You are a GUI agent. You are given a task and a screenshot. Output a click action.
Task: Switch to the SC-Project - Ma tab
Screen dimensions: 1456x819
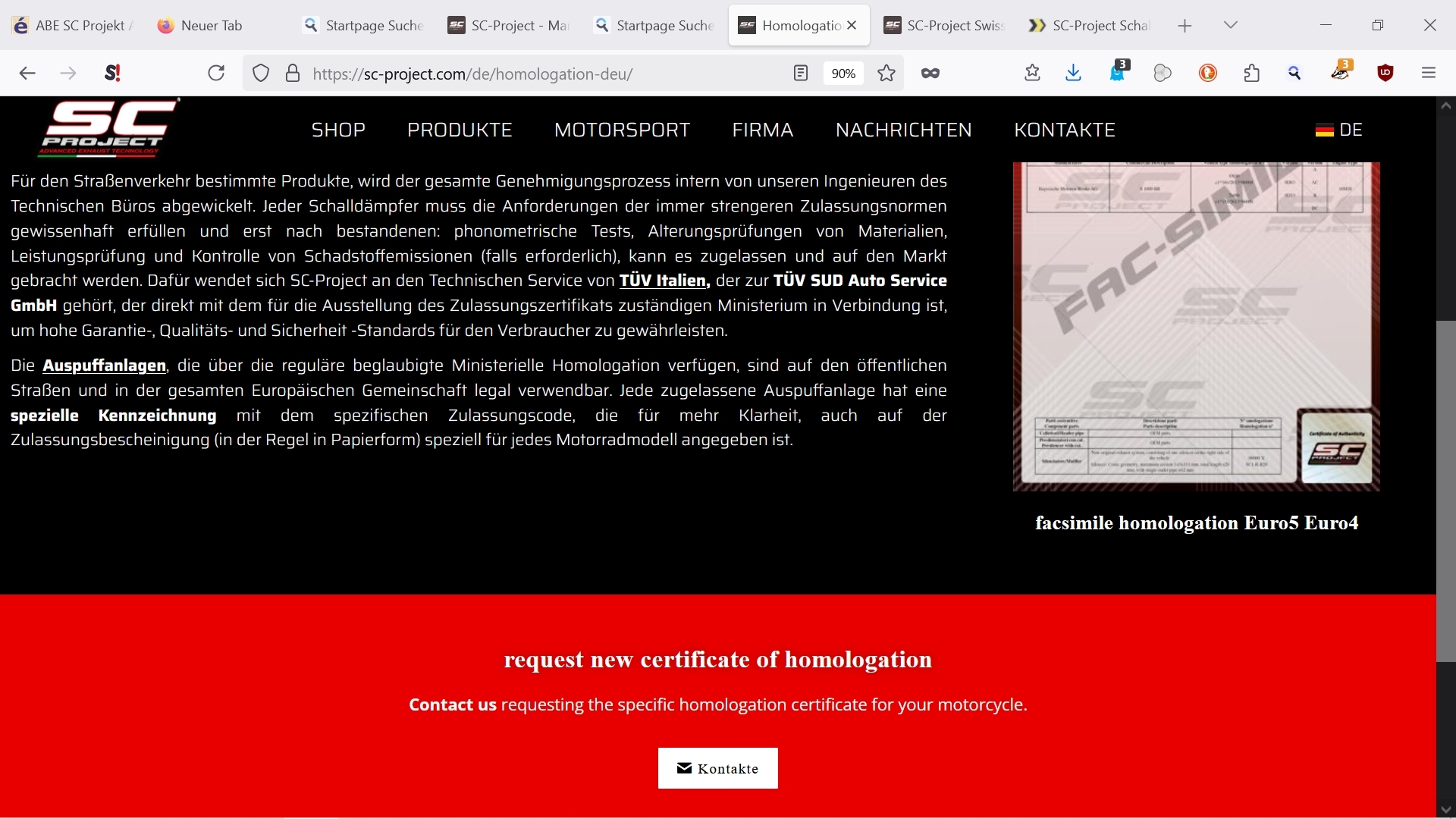510,26
